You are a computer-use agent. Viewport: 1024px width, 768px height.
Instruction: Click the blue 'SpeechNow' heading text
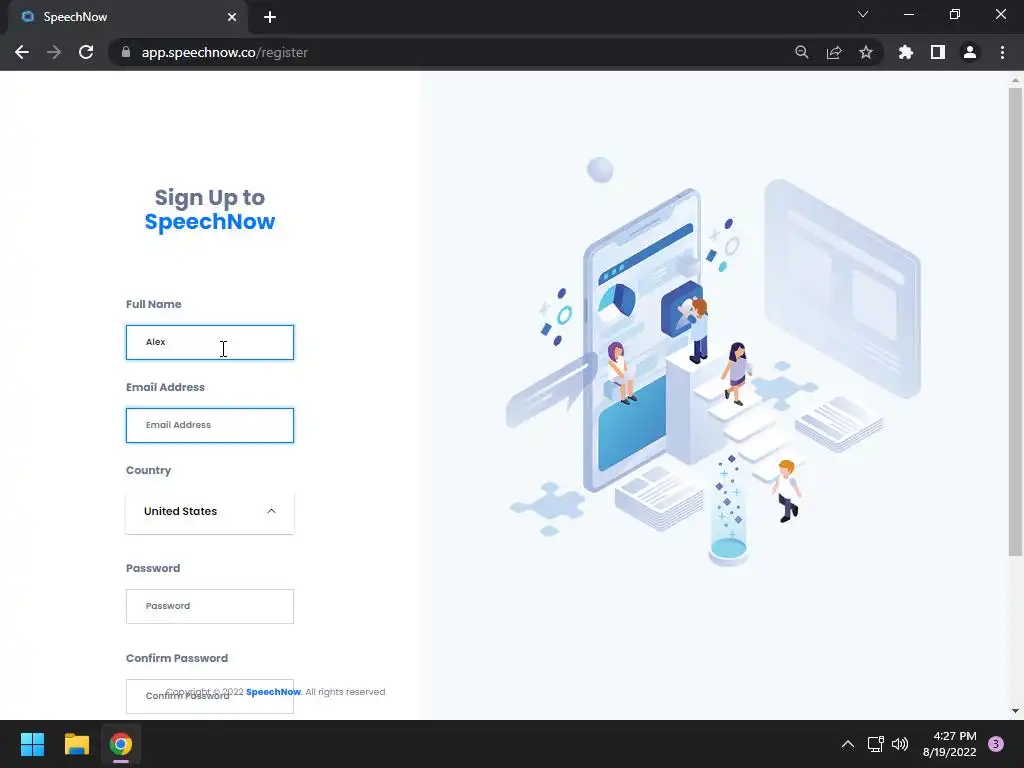[x=210, y=222]
